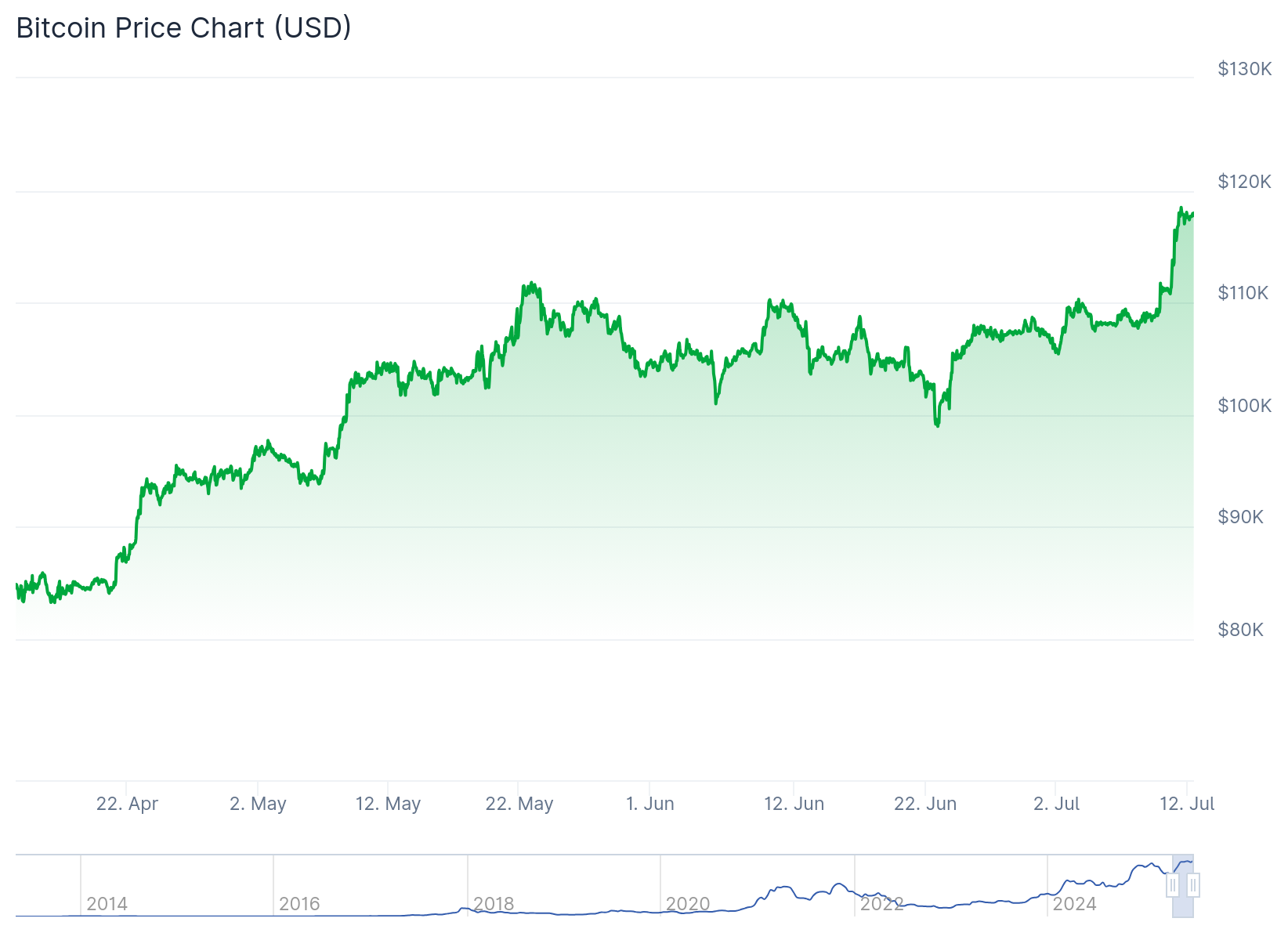Click the 2014 label in navigator
This screenshot has width=1288, height=940.
(107, 904)
